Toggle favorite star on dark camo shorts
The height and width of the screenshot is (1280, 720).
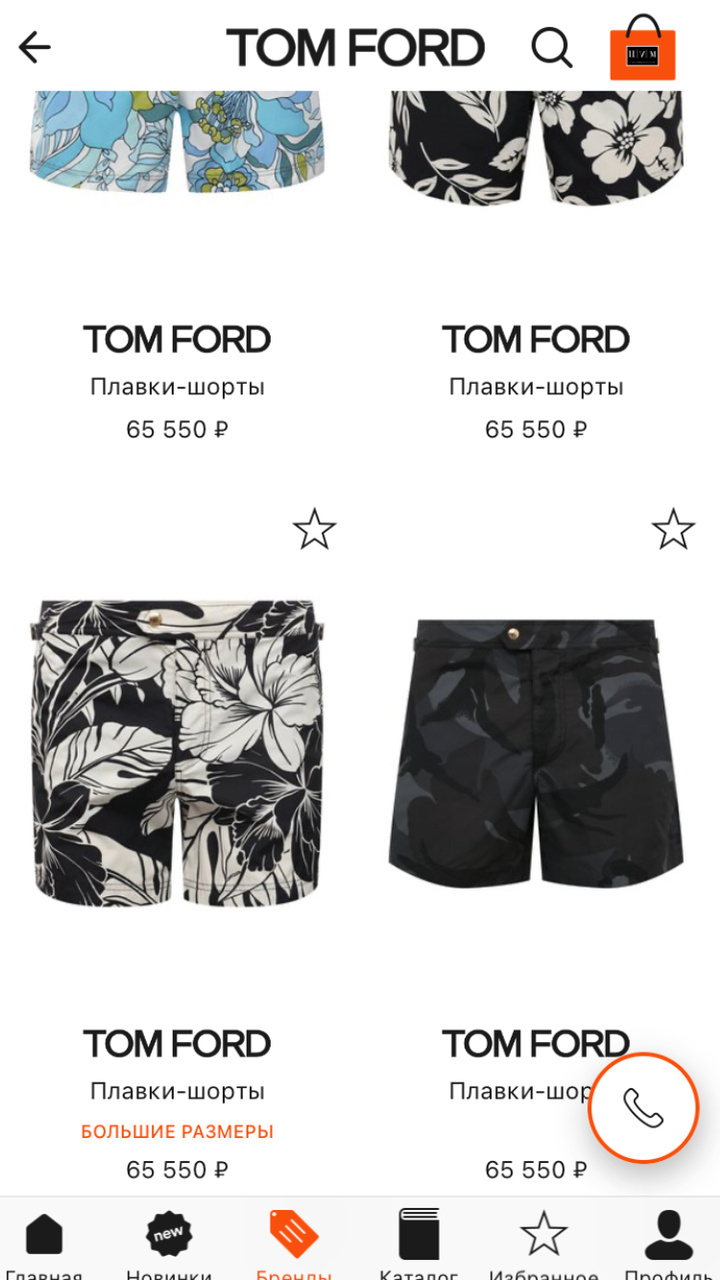[673, 529]
